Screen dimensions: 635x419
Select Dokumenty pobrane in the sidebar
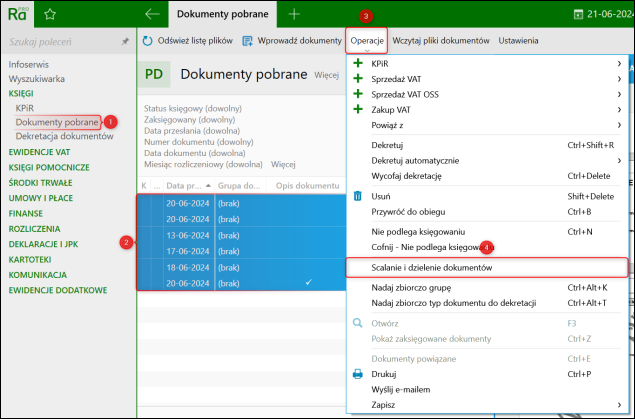[x=57, y=122]
